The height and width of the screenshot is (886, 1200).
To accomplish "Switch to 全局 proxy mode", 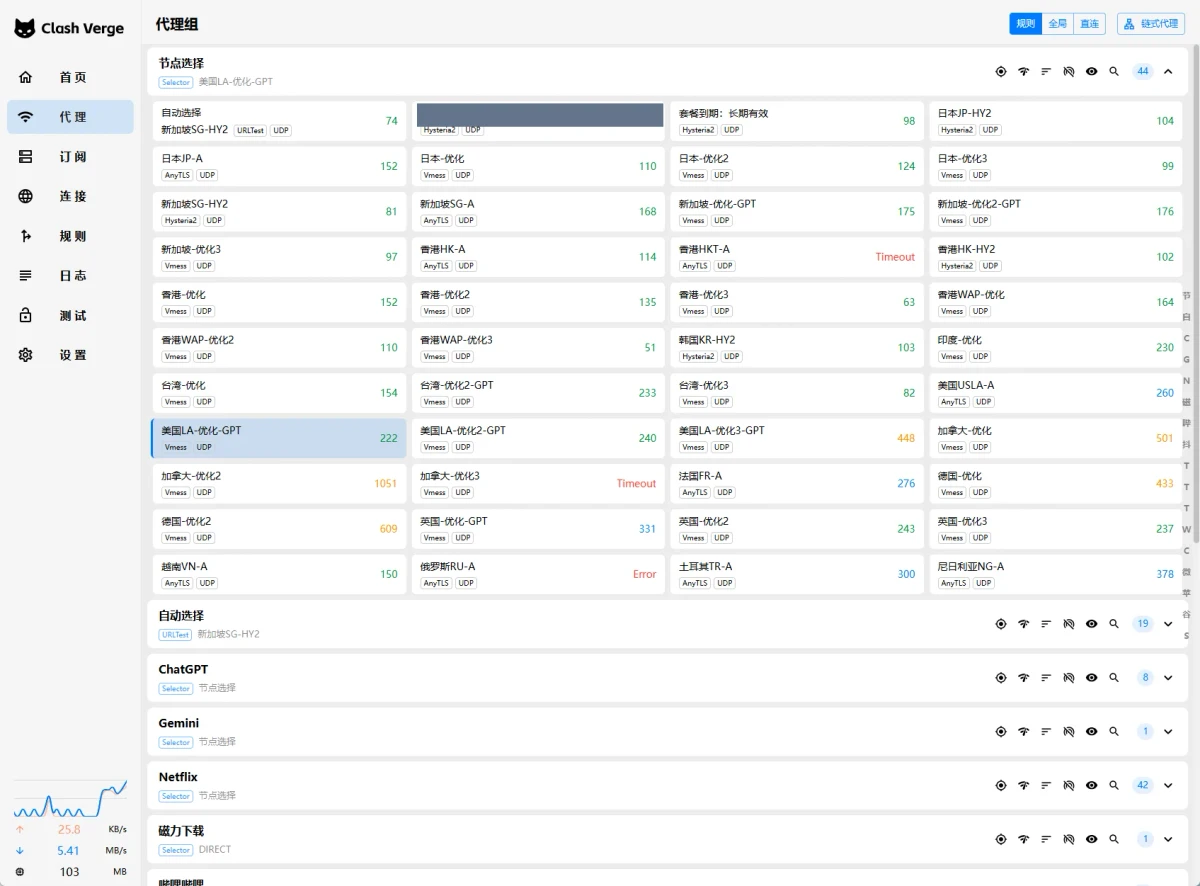I will [1057, 24].
